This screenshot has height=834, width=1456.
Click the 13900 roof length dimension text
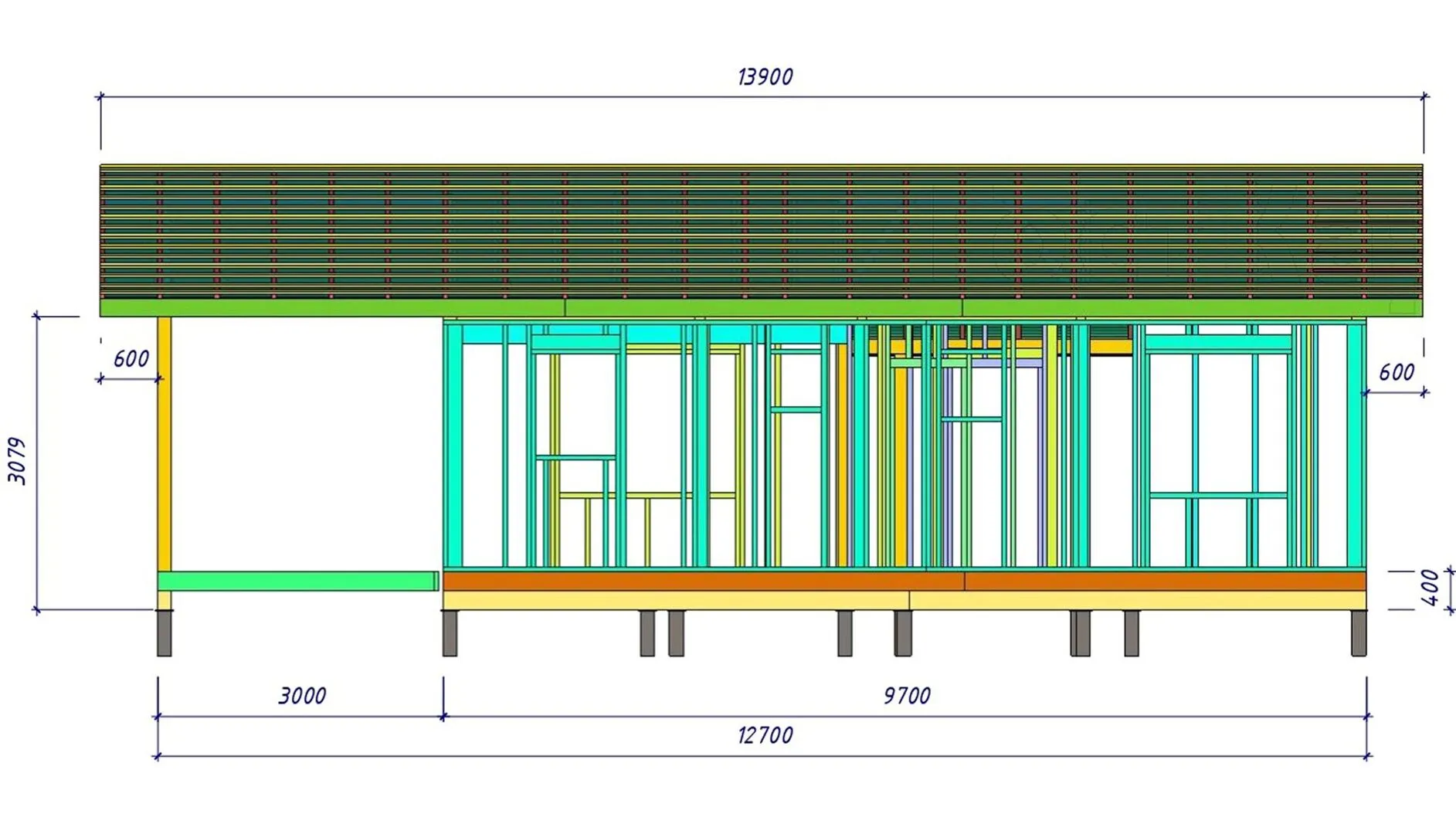(x=765, y=77)
